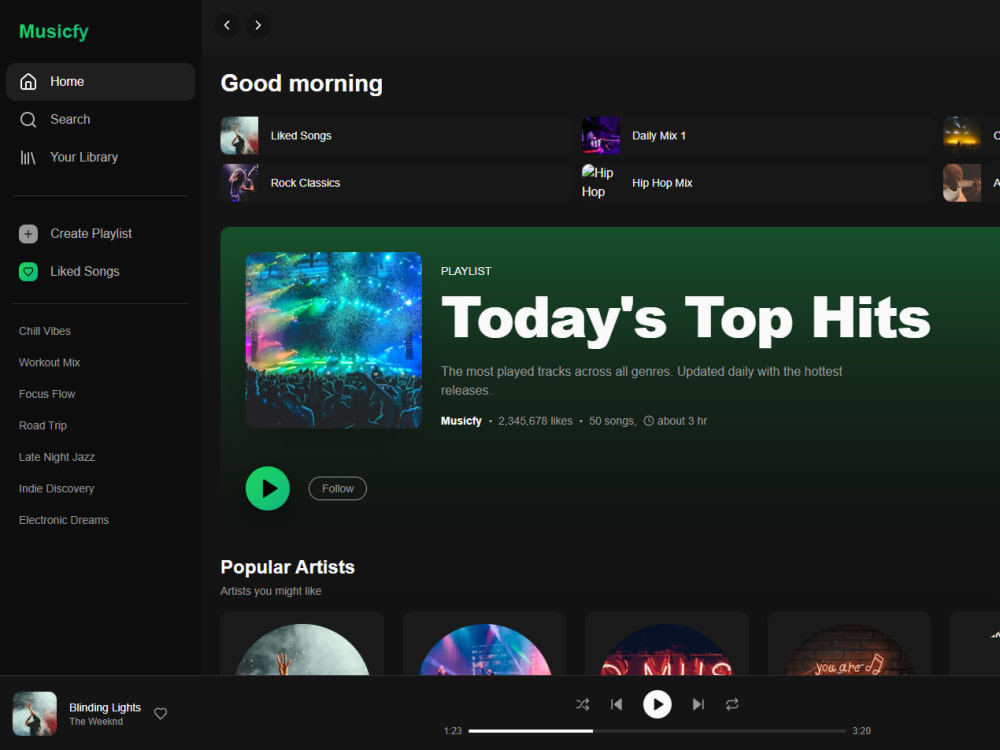This screenshot has height=750, width=1000.
Task: Open the Late Night Jazz playlist
Action: coord(57,457)
